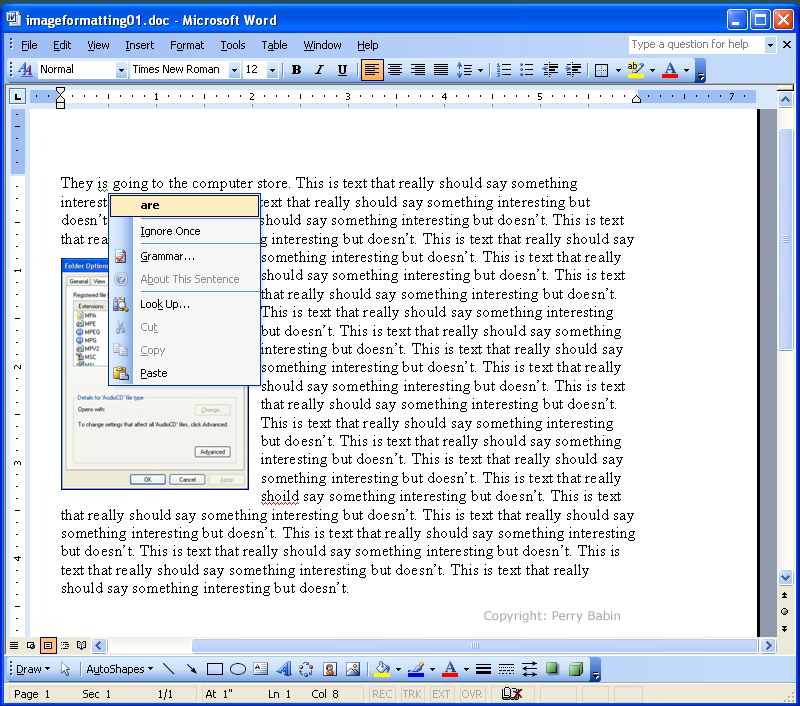Open the Style dropdown showing Normal

click(121, 70)
